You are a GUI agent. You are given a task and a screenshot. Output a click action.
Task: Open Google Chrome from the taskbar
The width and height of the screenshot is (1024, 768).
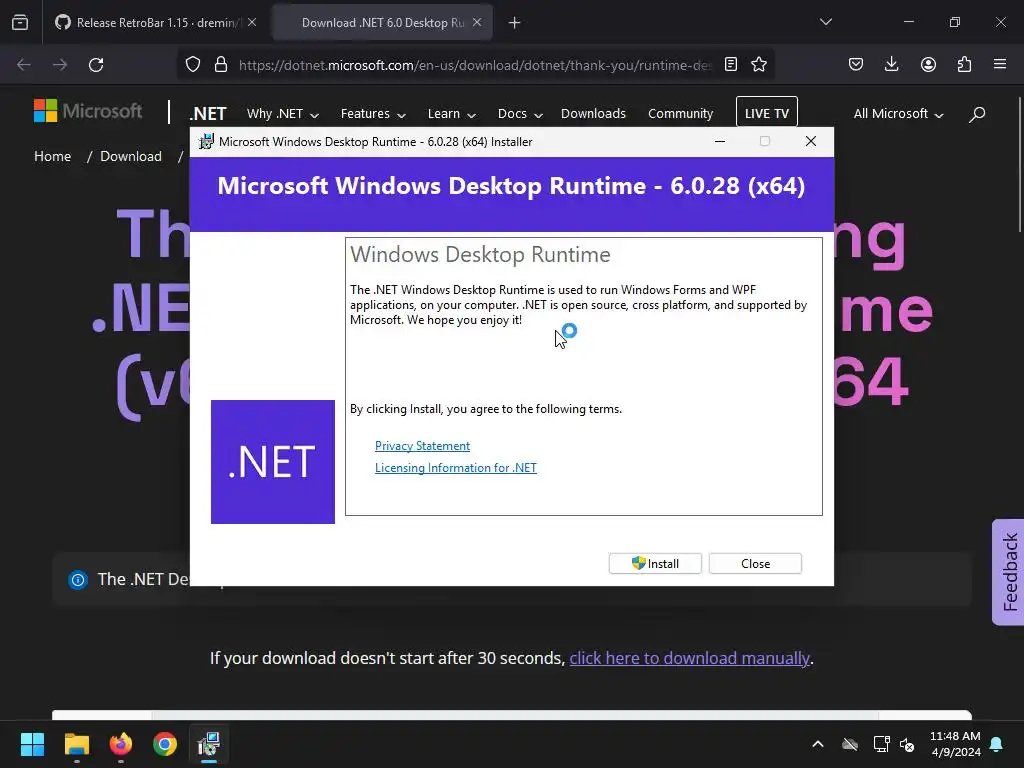pos(165,744)
